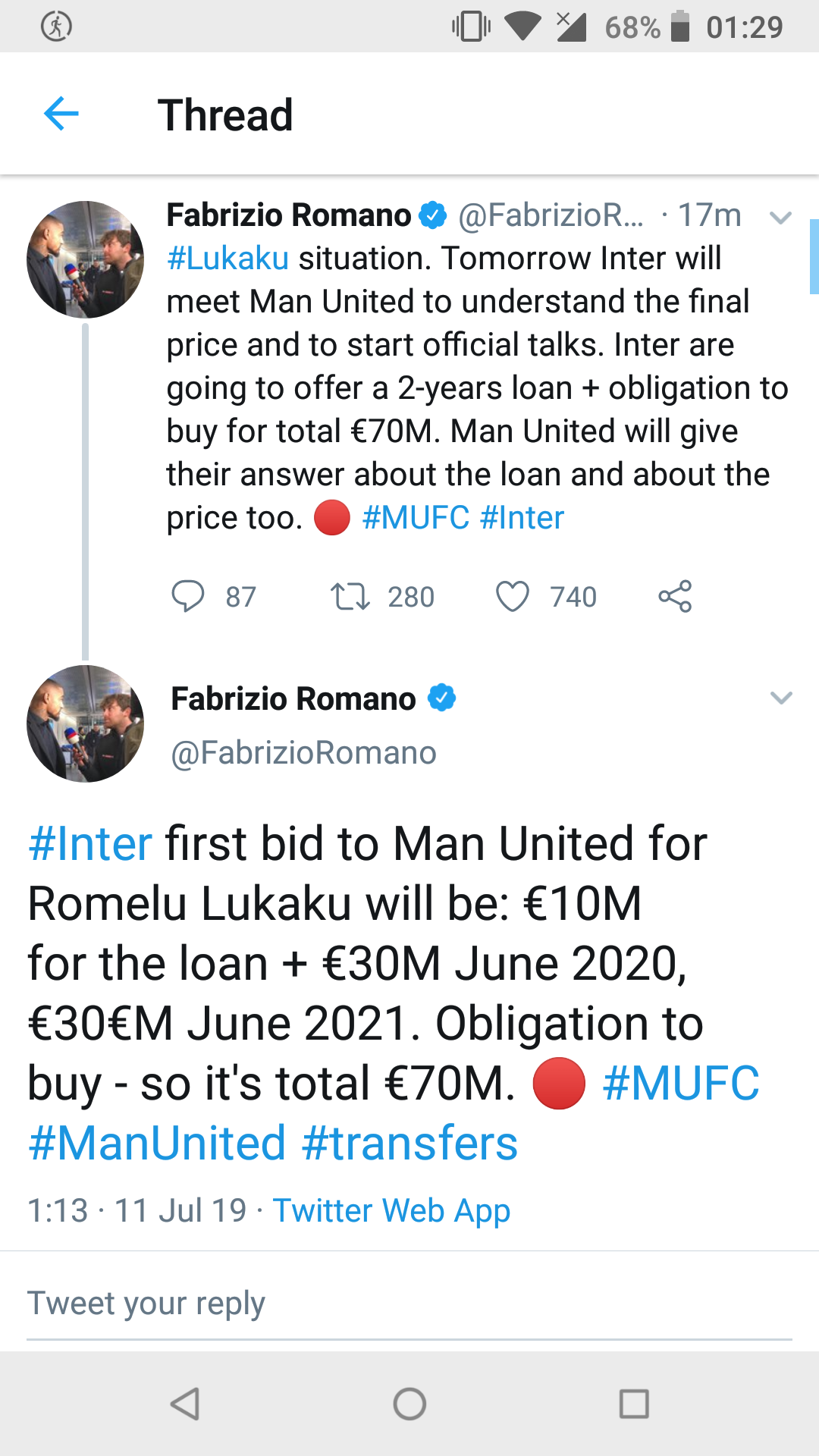Tap the @FabrizioRomano handle

[303, 753]
